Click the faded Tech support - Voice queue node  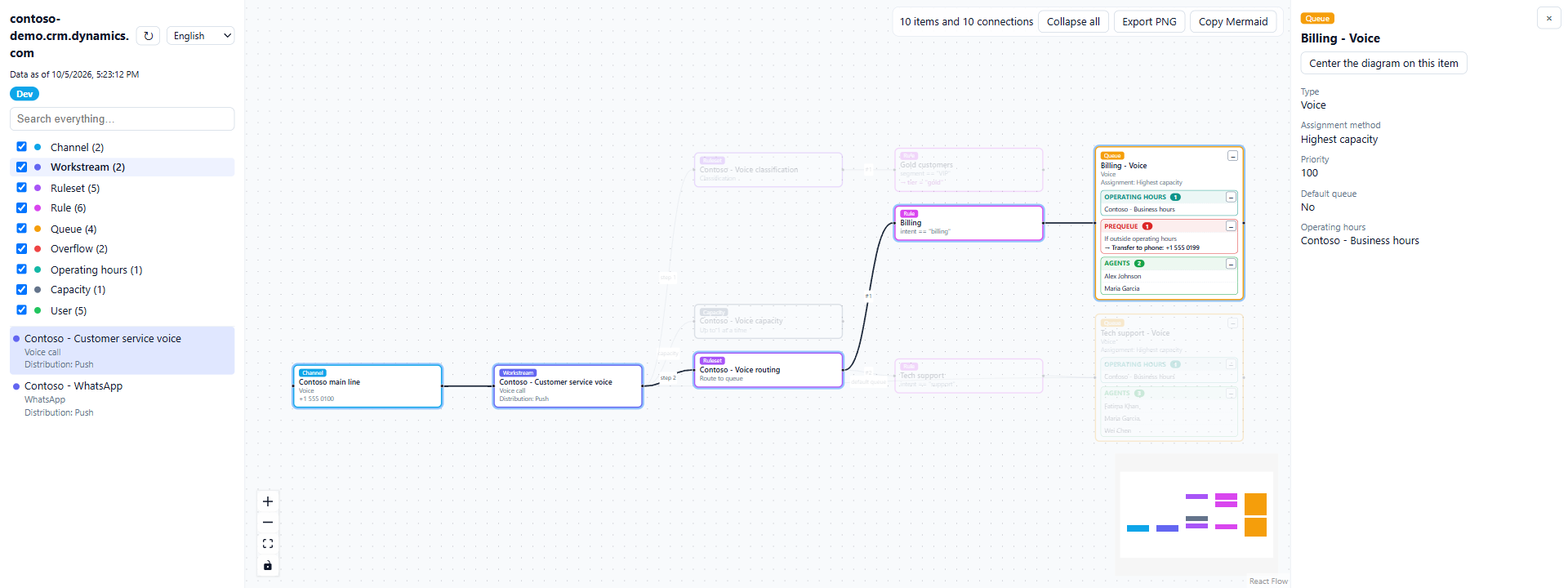(1169, 378)
